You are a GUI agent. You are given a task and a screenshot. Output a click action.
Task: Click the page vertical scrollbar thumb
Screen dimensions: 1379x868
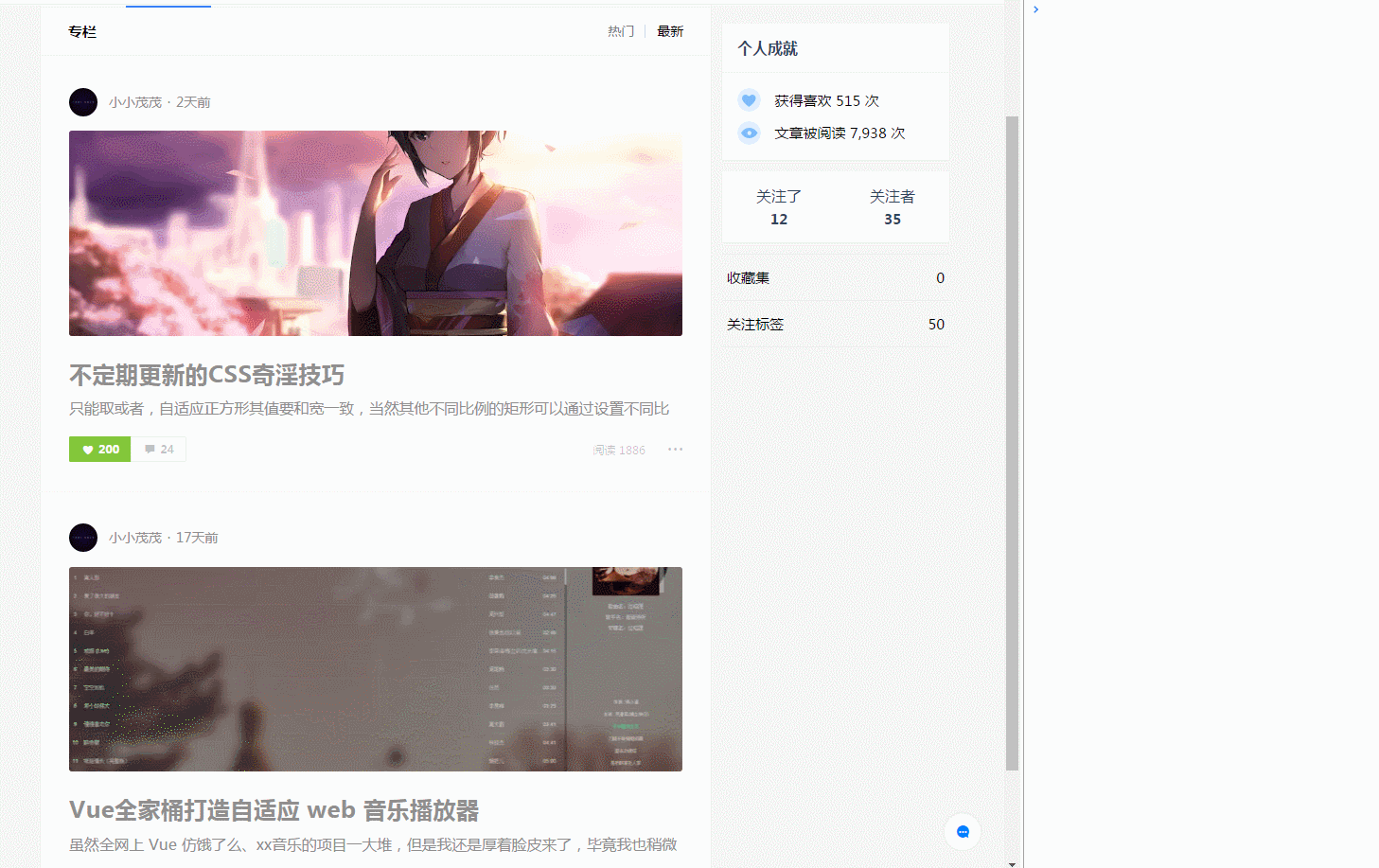click(1012, 443)
